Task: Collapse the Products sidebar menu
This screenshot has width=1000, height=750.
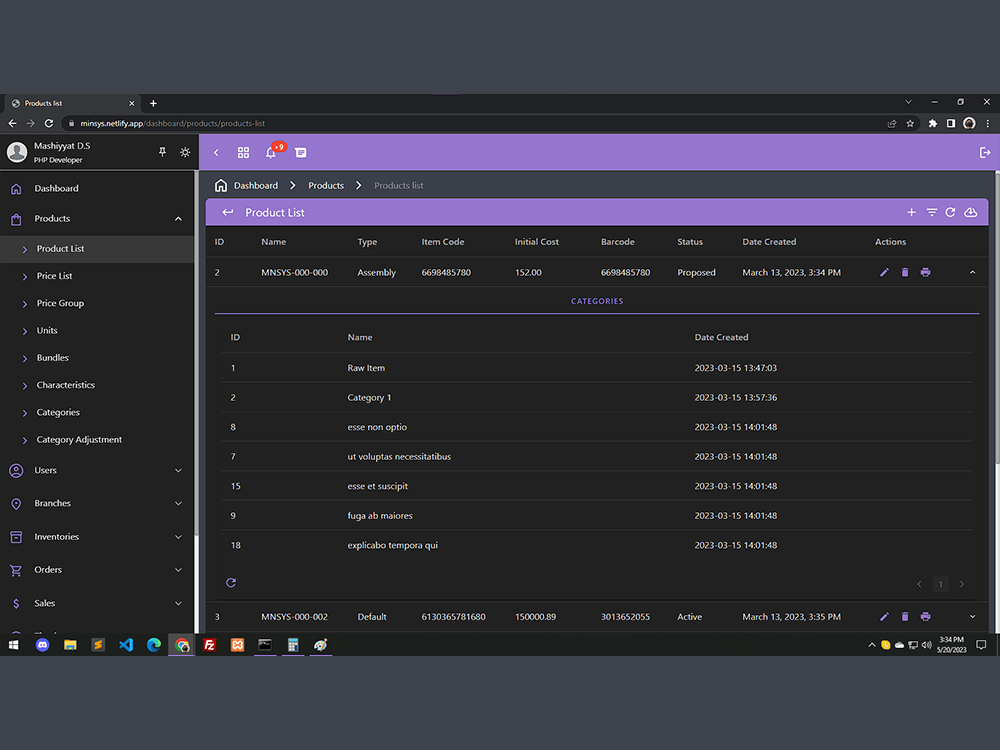Action: click(178, 219)
